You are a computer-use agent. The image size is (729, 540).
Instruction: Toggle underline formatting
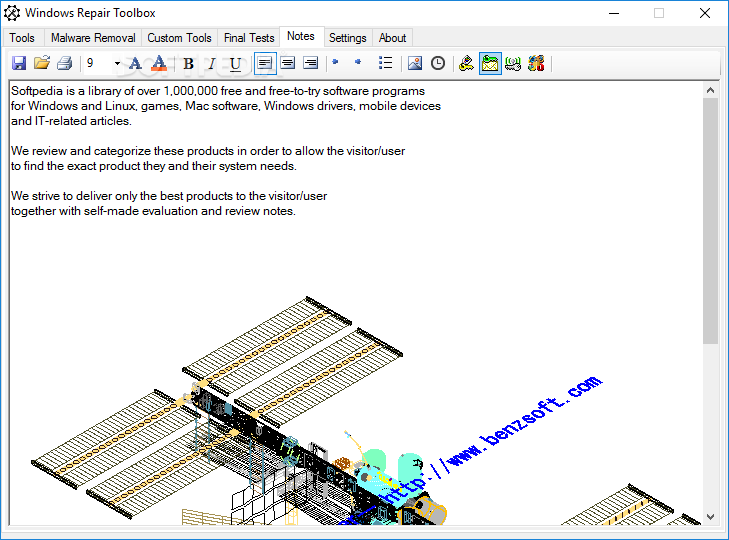click(x=235, y=63)
